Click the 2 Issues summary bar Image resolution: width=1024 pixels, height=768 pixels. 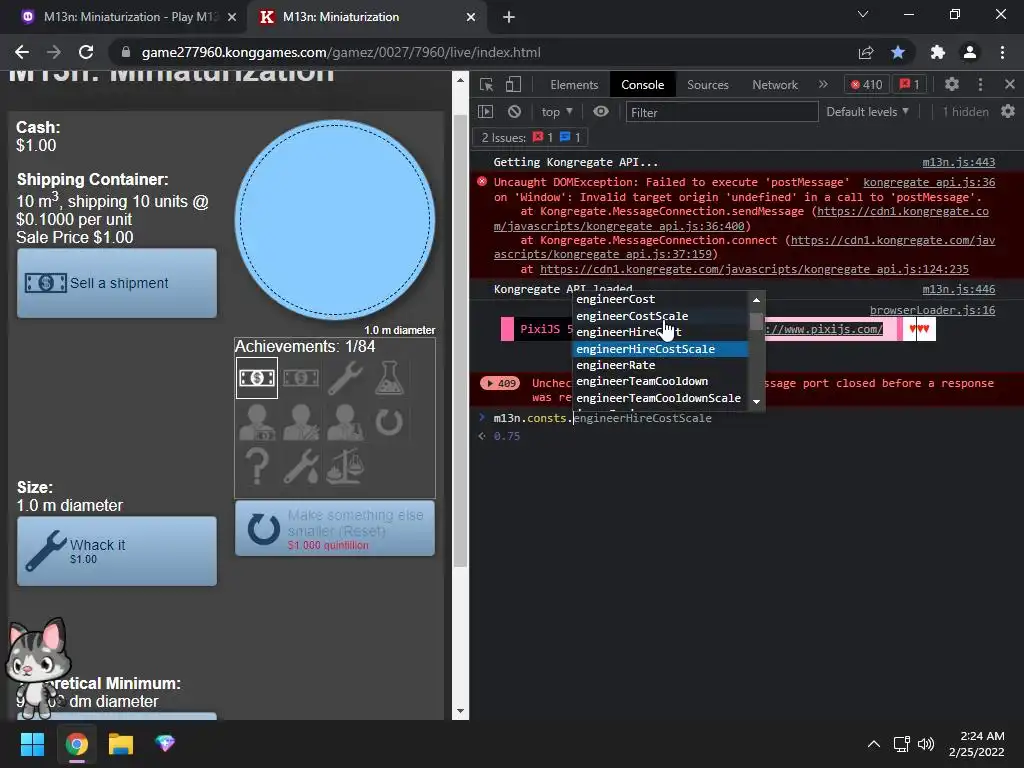530,137
